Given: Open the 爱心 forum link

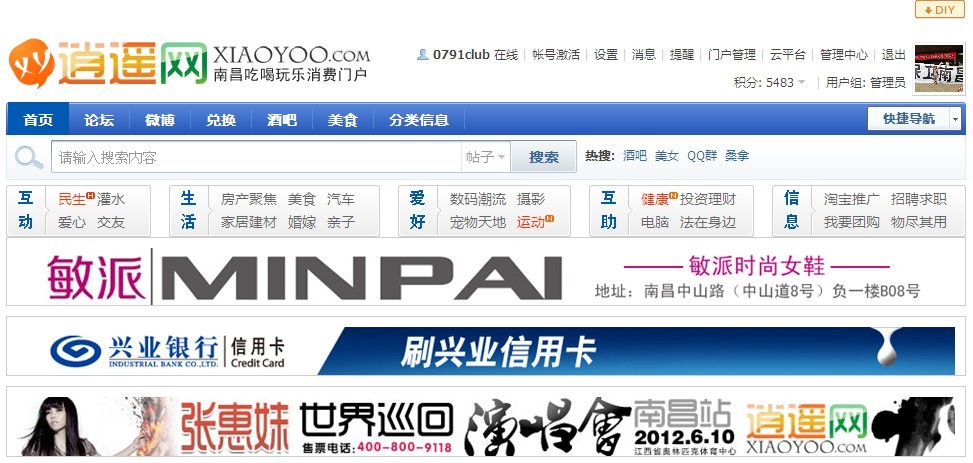Looking at the screenshot, I should (71, 222).
